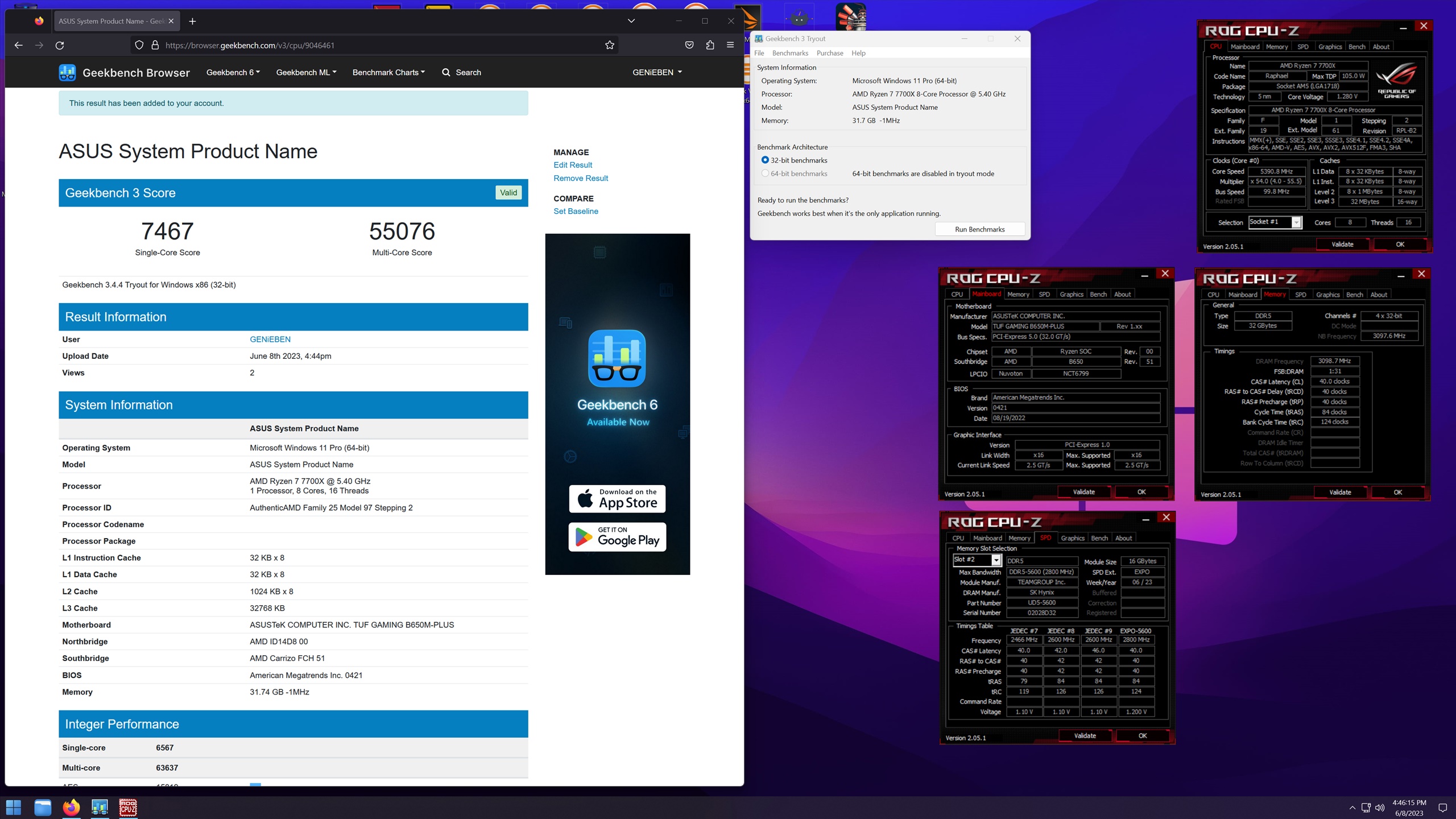Click Get it on Google Play badge
Viewport: 1456px width, 819px height.
[x=617, y=537]
